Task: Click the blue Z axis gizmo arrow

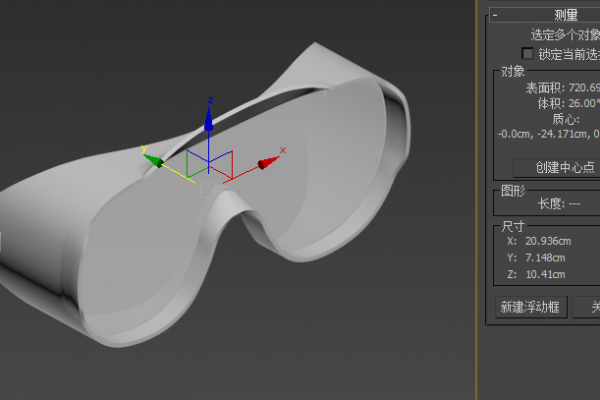Action: pyautogui.click(x=209, y=121)
